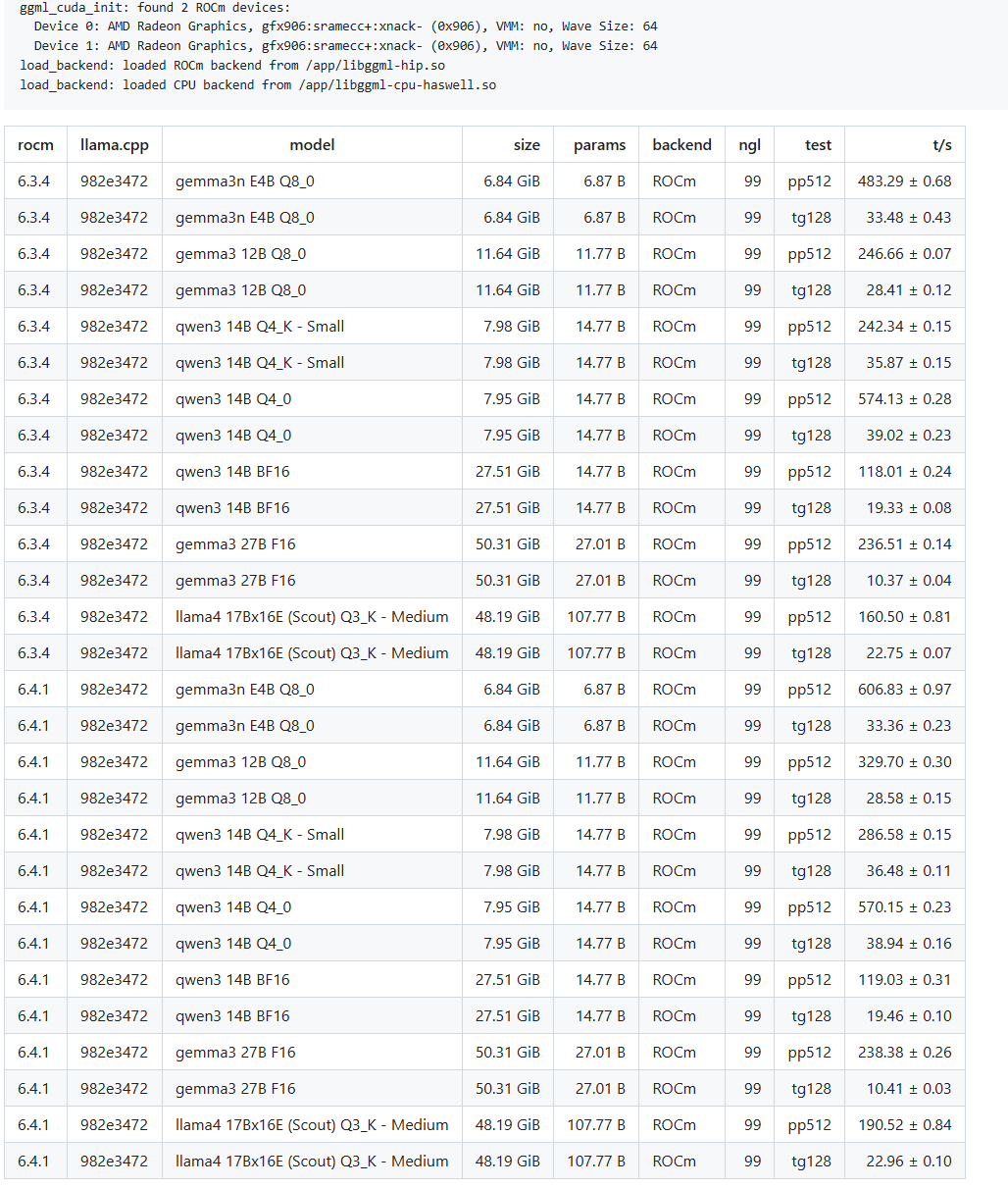Click the value '39.02 ± 0.23'
The height and width of the screenshot is (1188, 1008).
point(908,436)
